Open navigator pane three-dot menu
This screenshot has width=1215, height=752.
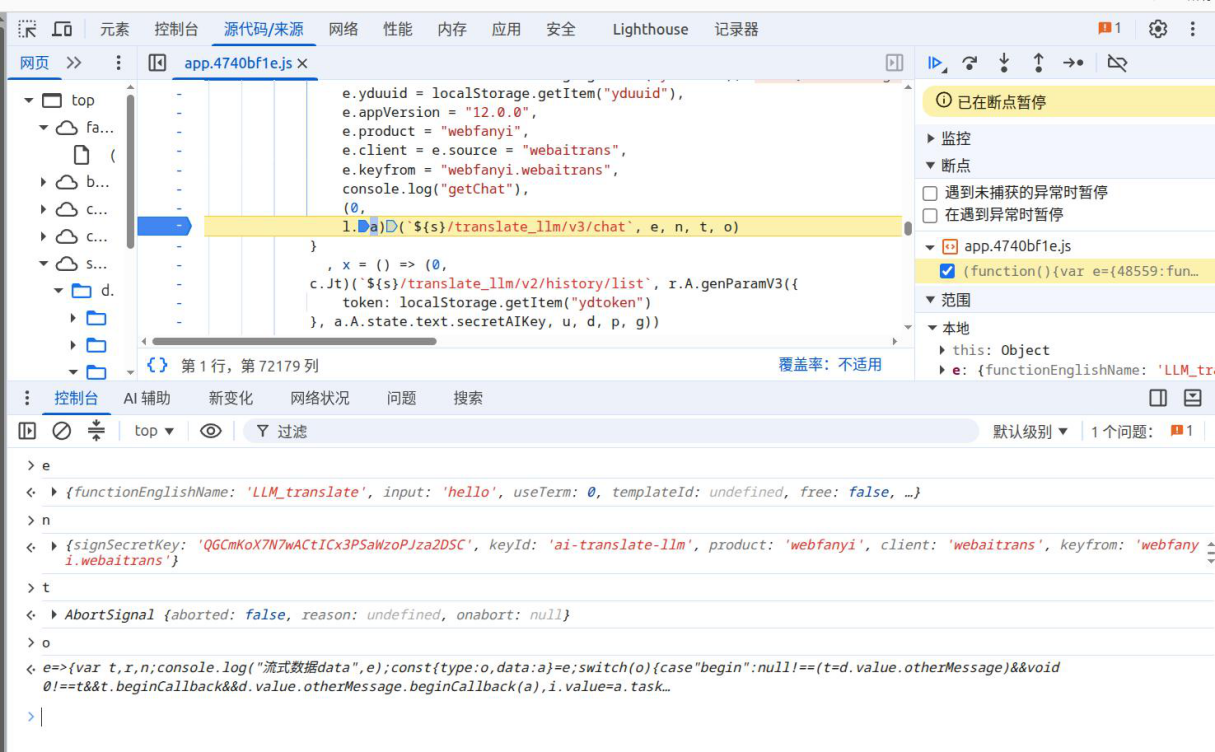pyautogui.click(x=118, y=63)
